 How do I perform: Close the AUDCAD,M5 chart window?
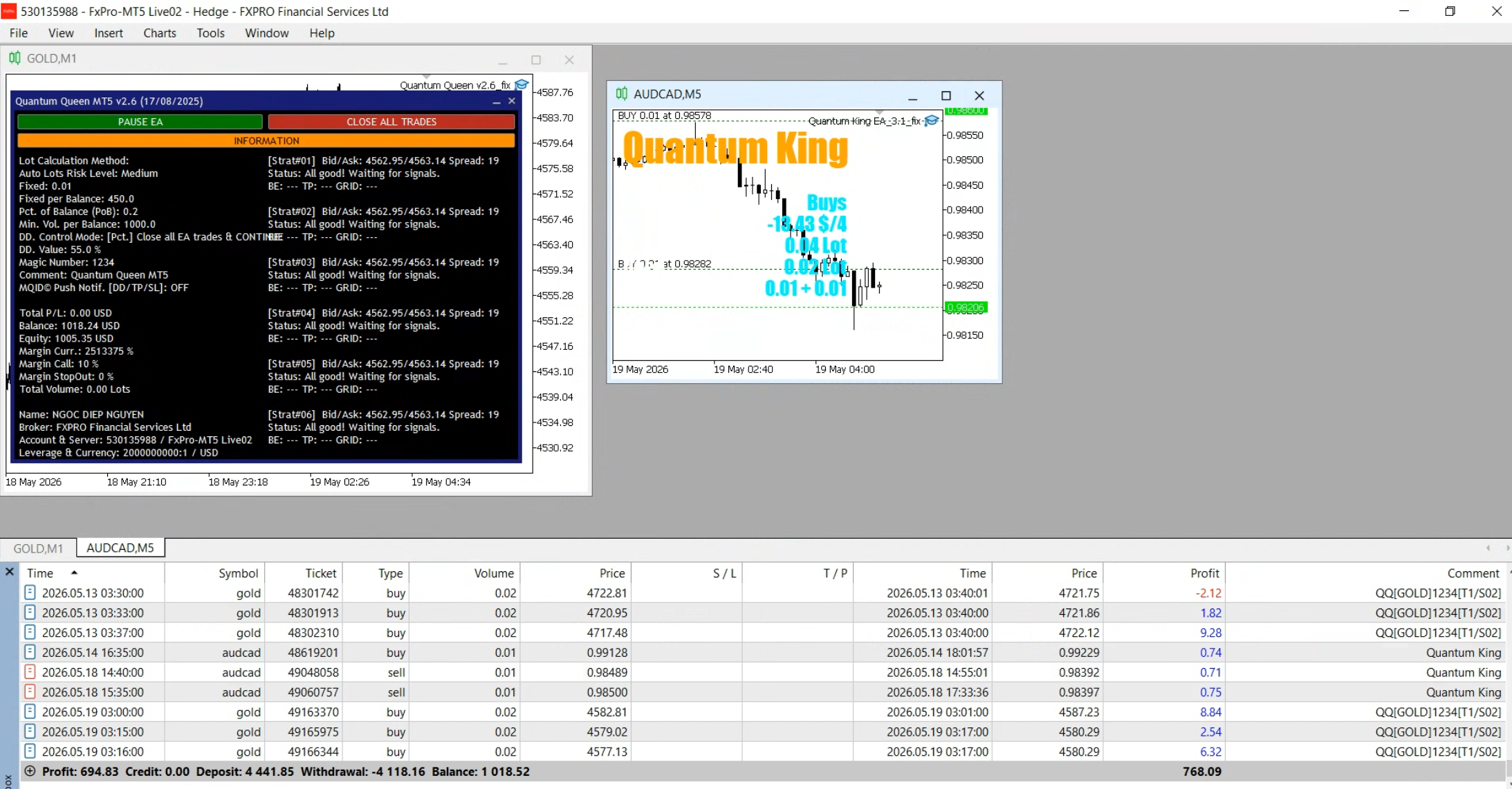click(x=979, y=95)
